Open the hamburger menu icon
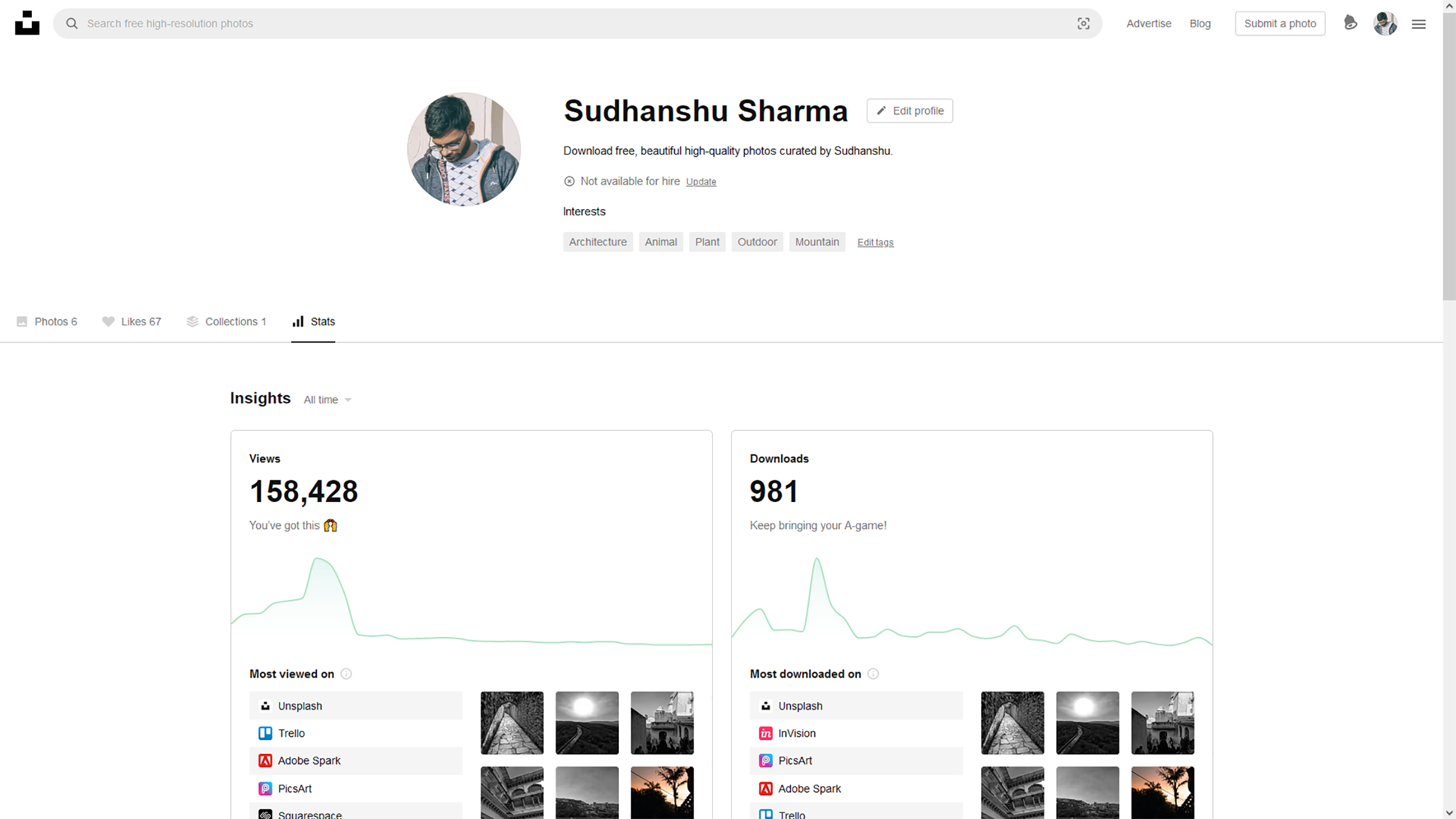This screenshot has width=1456, height=819. coord(1419,24)
